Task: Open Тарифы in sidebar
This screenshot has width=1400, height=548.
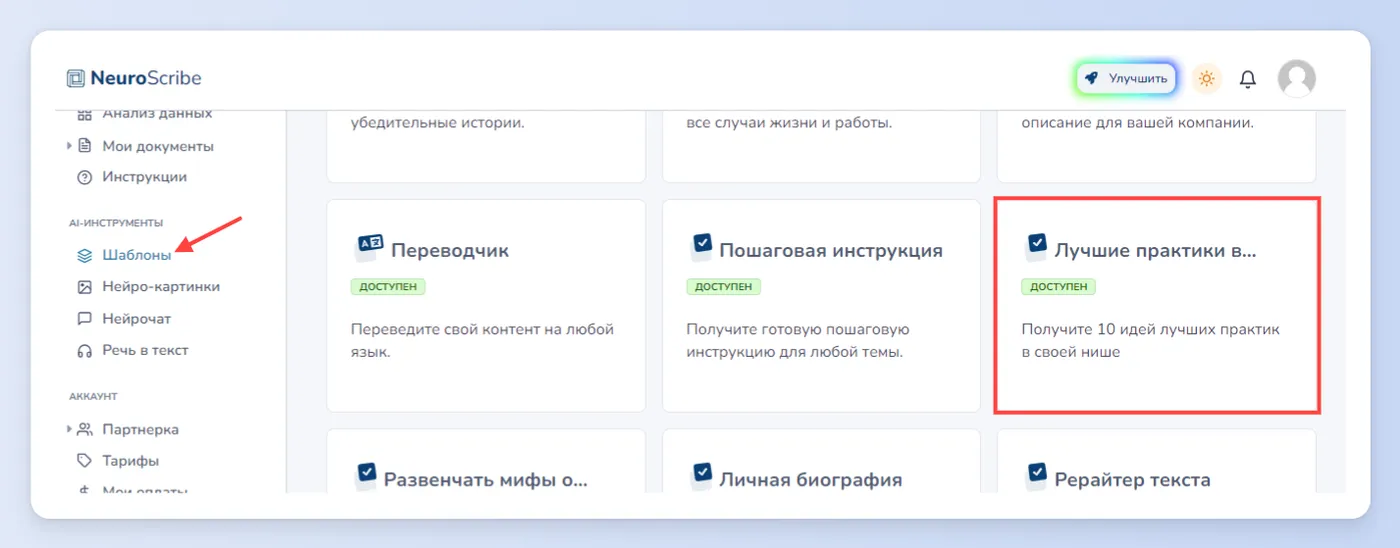Action: [x=130, y=461]
